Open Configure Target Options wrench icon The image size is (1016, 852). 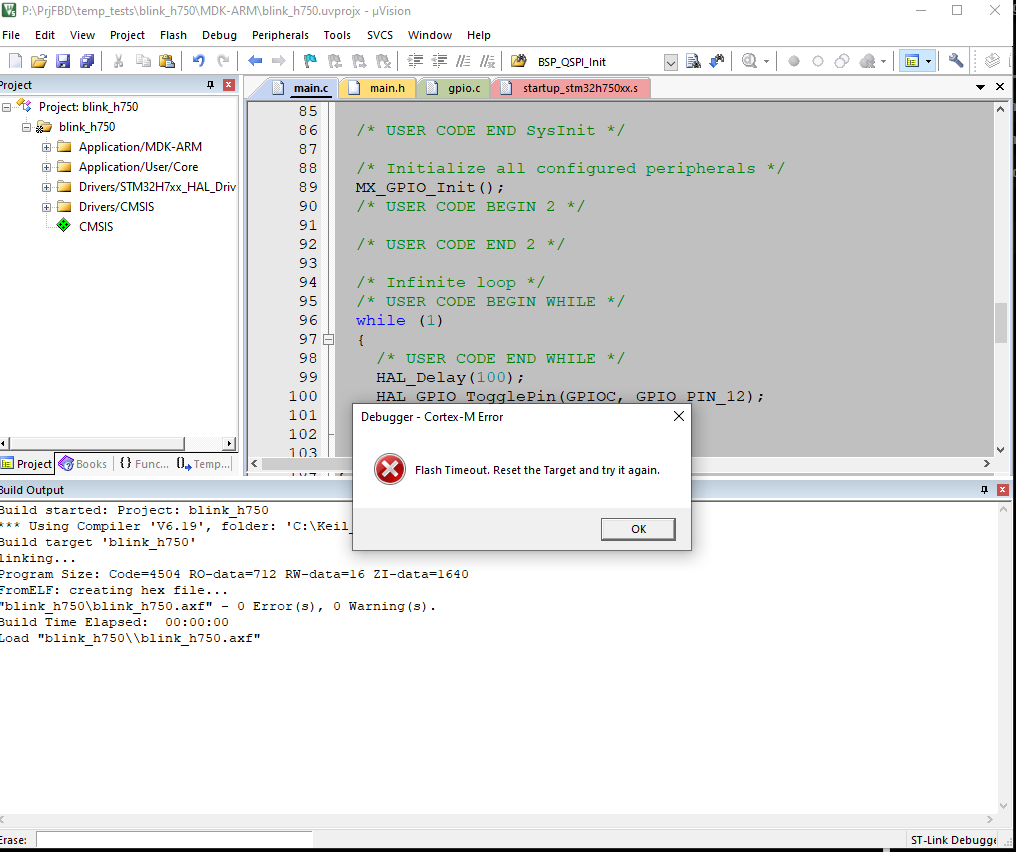coord(955,60)
